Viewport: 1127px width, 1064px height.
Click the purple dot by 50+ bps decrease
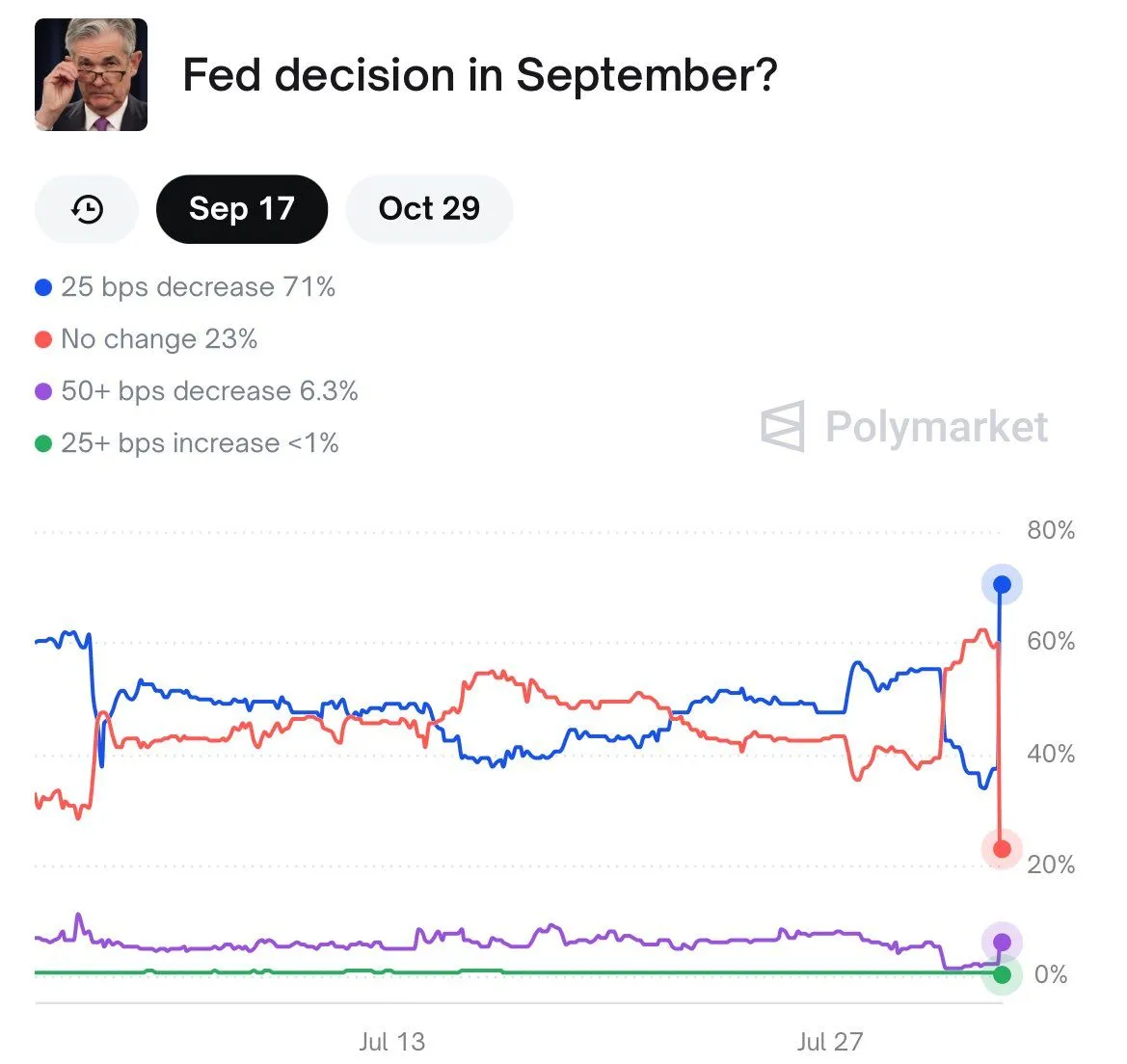click(41, 390)
